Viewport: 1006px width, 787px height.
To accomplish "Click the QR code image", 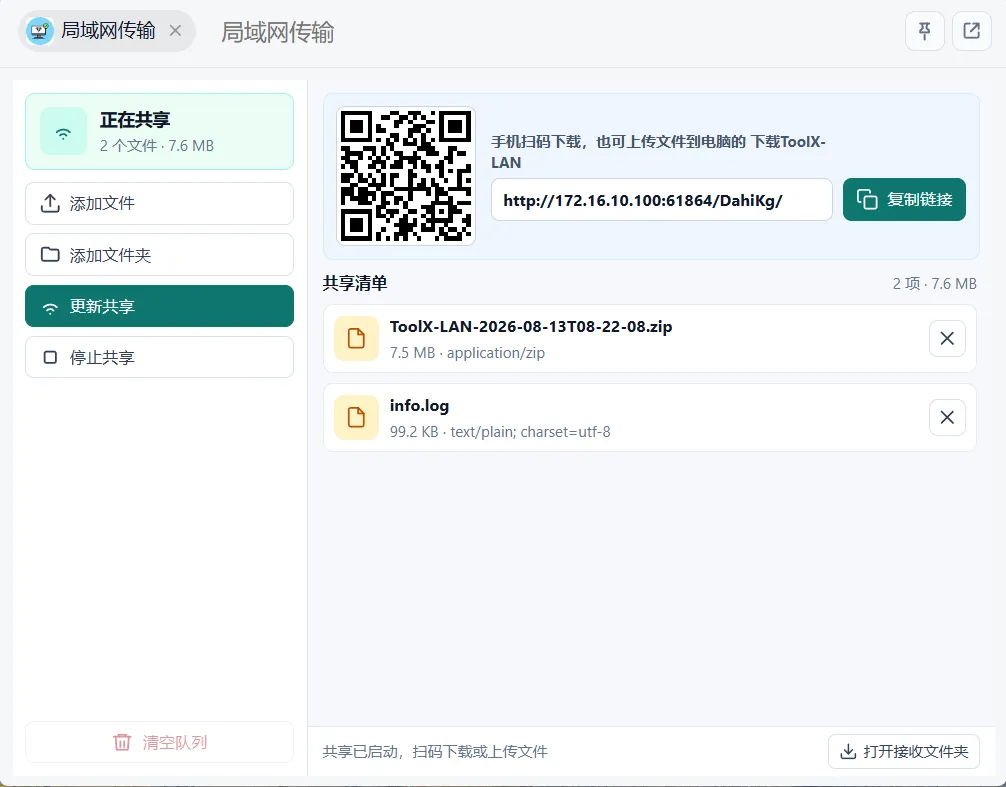I will [x=406, y=176].
